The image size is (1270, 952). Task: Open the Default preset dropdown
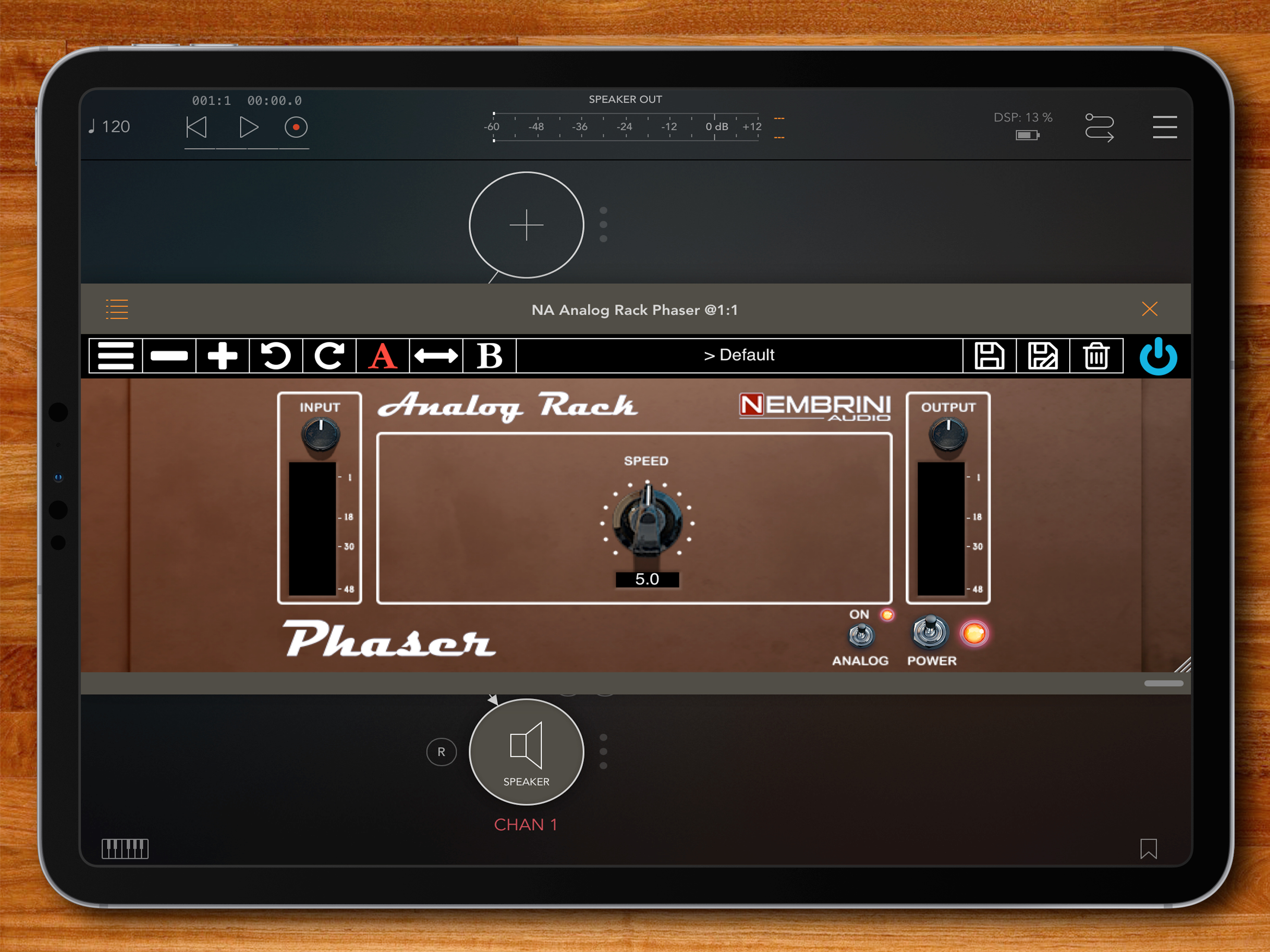740,356
